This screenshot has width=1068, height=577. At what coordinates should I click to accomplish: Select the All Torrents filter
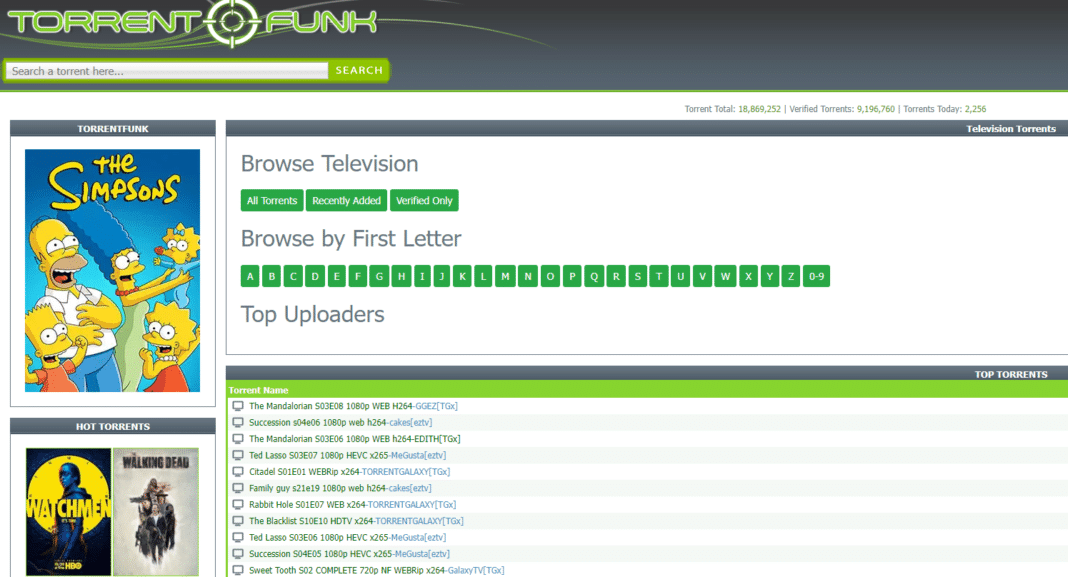click(271, 200)
